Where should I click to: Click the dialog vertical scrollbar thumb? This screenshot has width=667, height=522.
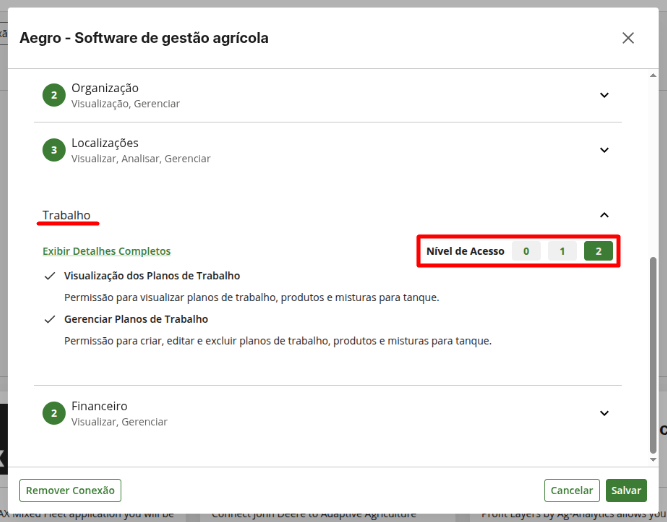tap(653, 355)
